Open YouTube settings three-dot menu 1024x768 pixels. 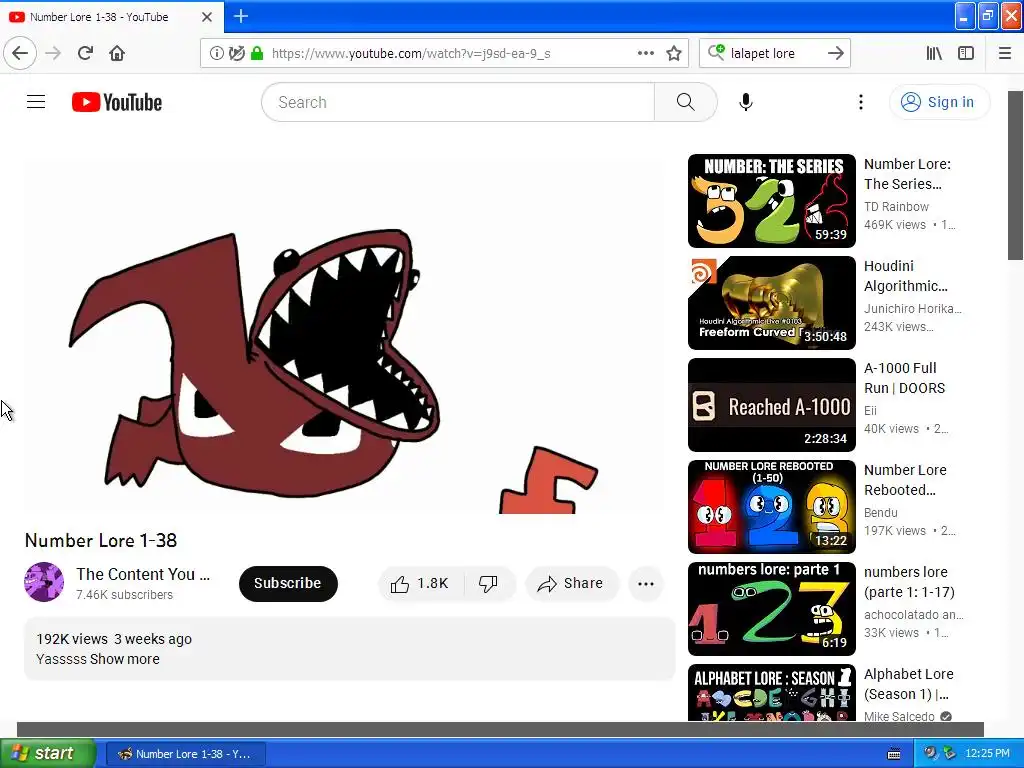[861, 102]
